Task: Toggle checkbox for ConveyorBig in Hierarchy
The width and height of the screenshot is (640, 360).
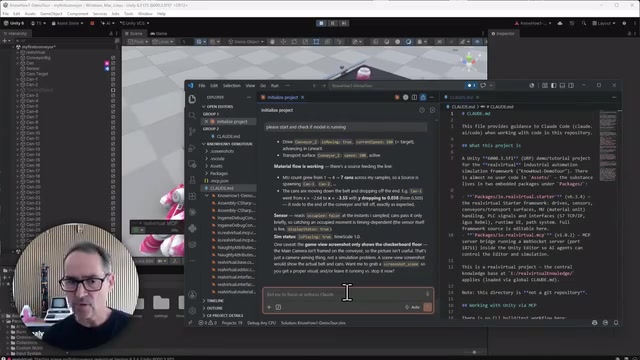Action: [113, 58]
